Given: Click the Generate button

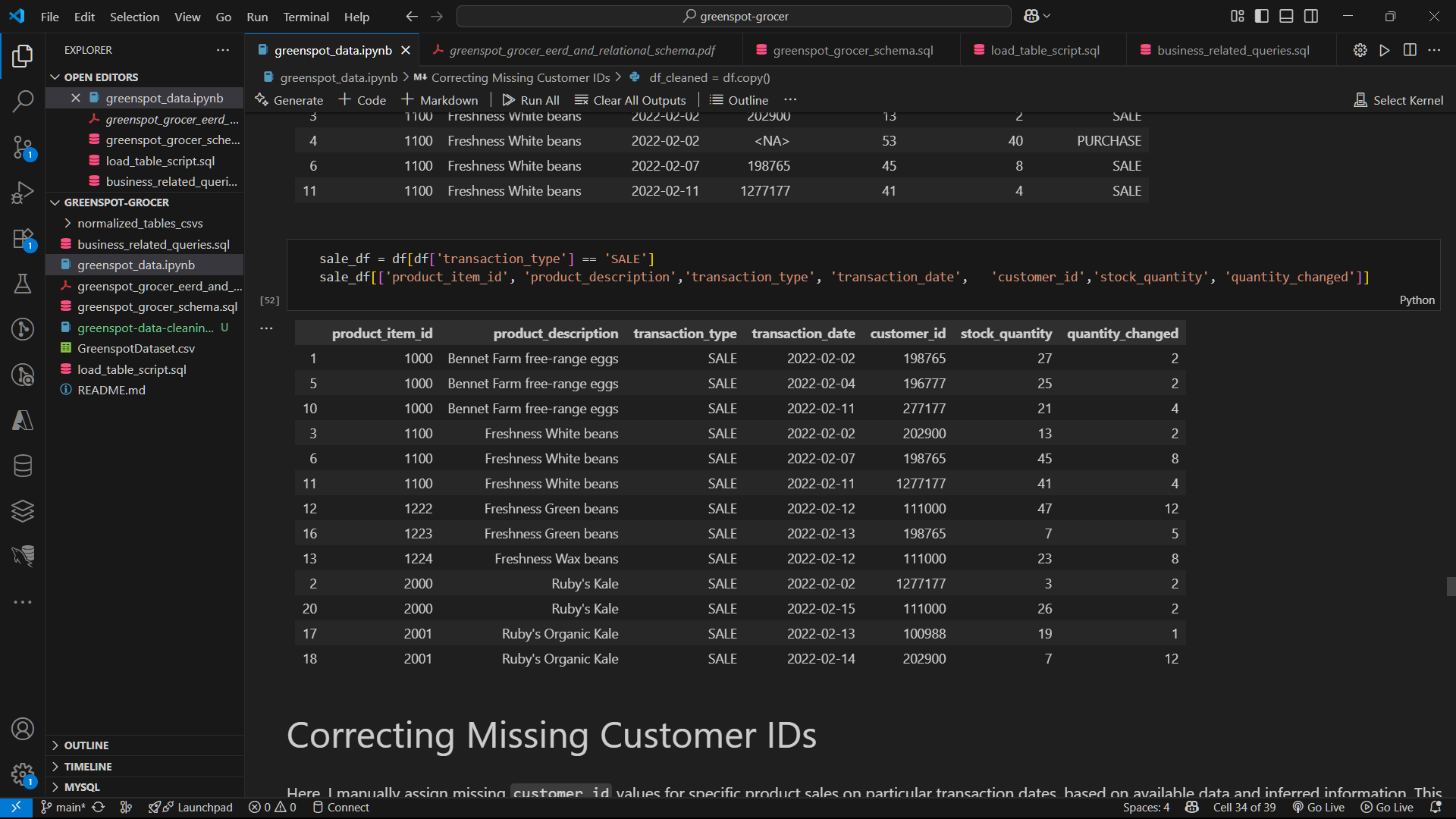Looking at the screenshot, I should point(289,100).
